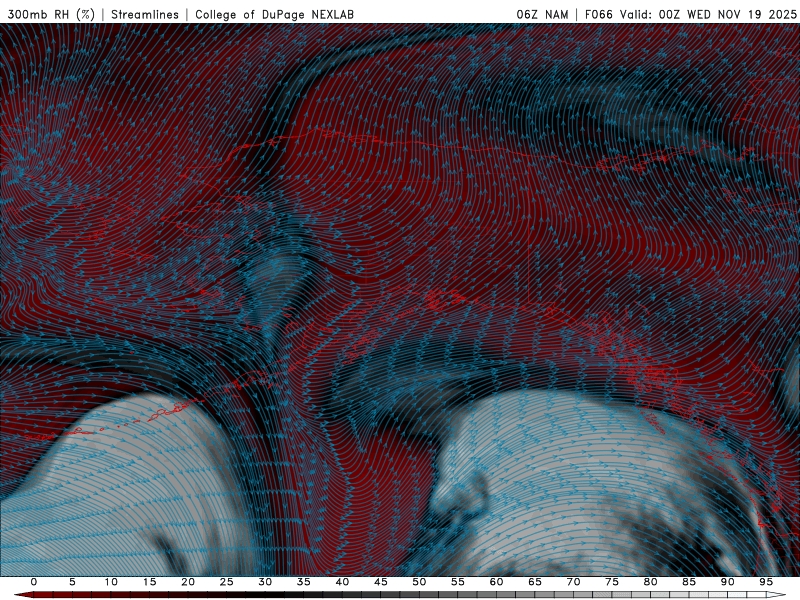The width and height of the screenshot is (800, 600).
Task: Click the colorbar label '15'
Action: tap(149, 582)
